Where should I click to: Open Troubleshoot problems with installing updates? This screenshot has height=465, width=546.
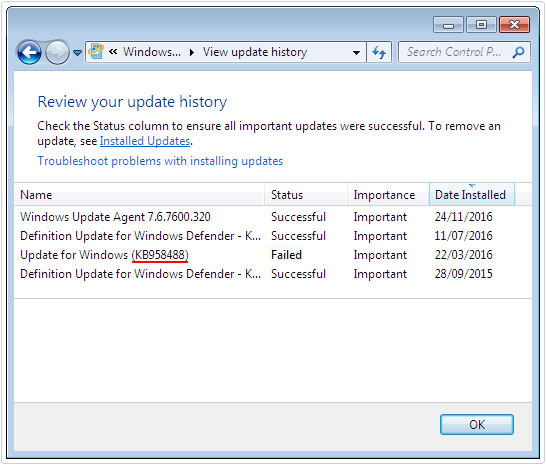[x=160, y=161]
